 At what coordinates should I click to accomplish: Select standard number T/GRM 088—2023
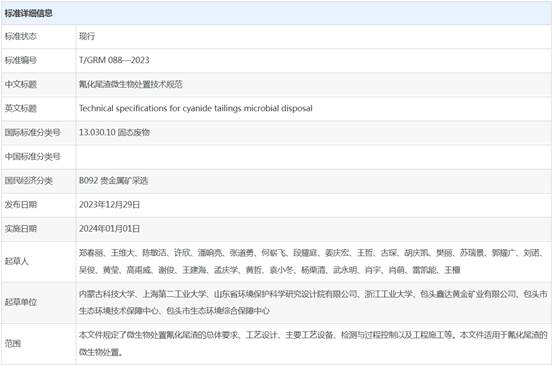(114, 60)
